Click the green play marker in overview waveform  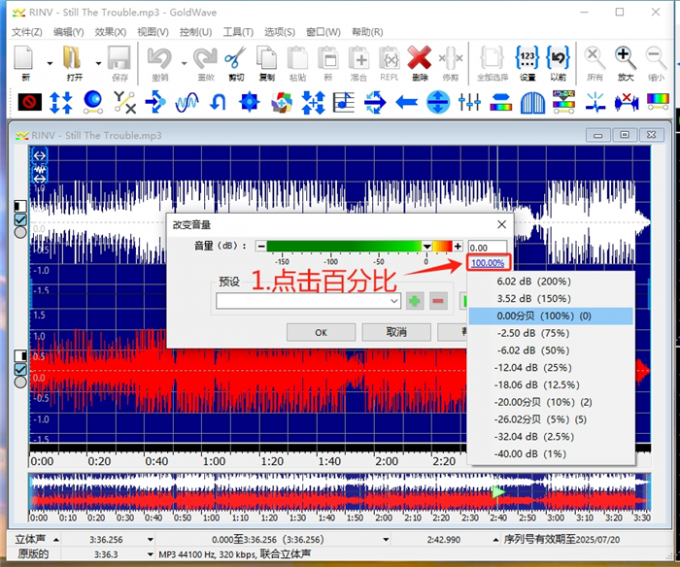click(498, 492)
